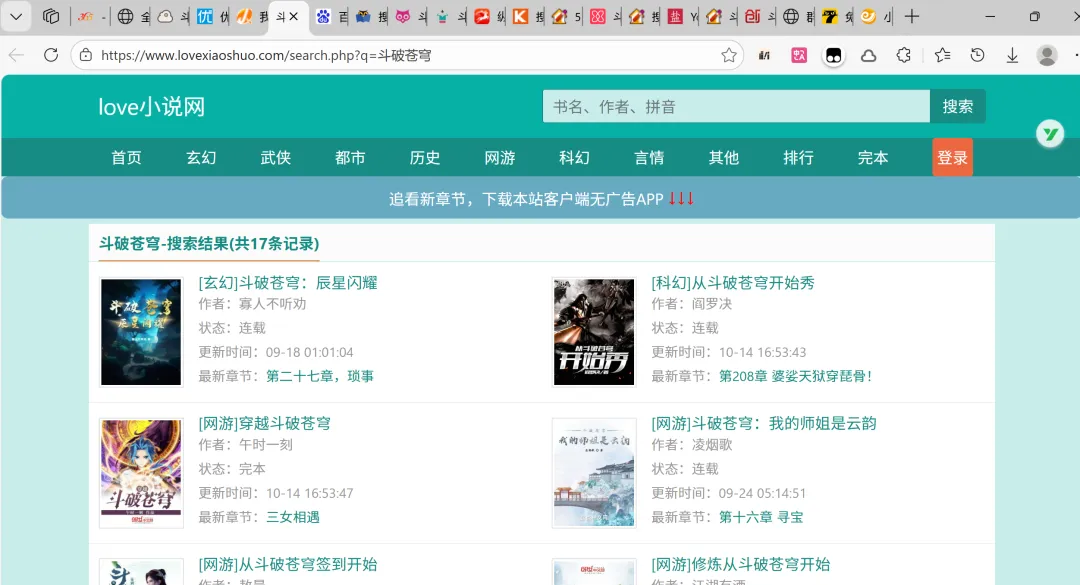Open chapter 第十六章 寻宝

[x=761, y=517]
